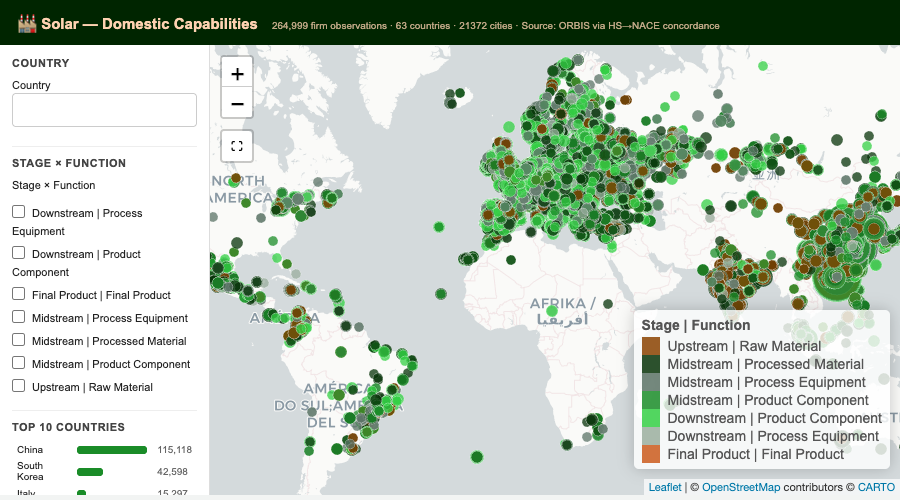Zoom out on the map
This screenshot has height=500, width=900.
pyautogui.click(x=237, y=103)
